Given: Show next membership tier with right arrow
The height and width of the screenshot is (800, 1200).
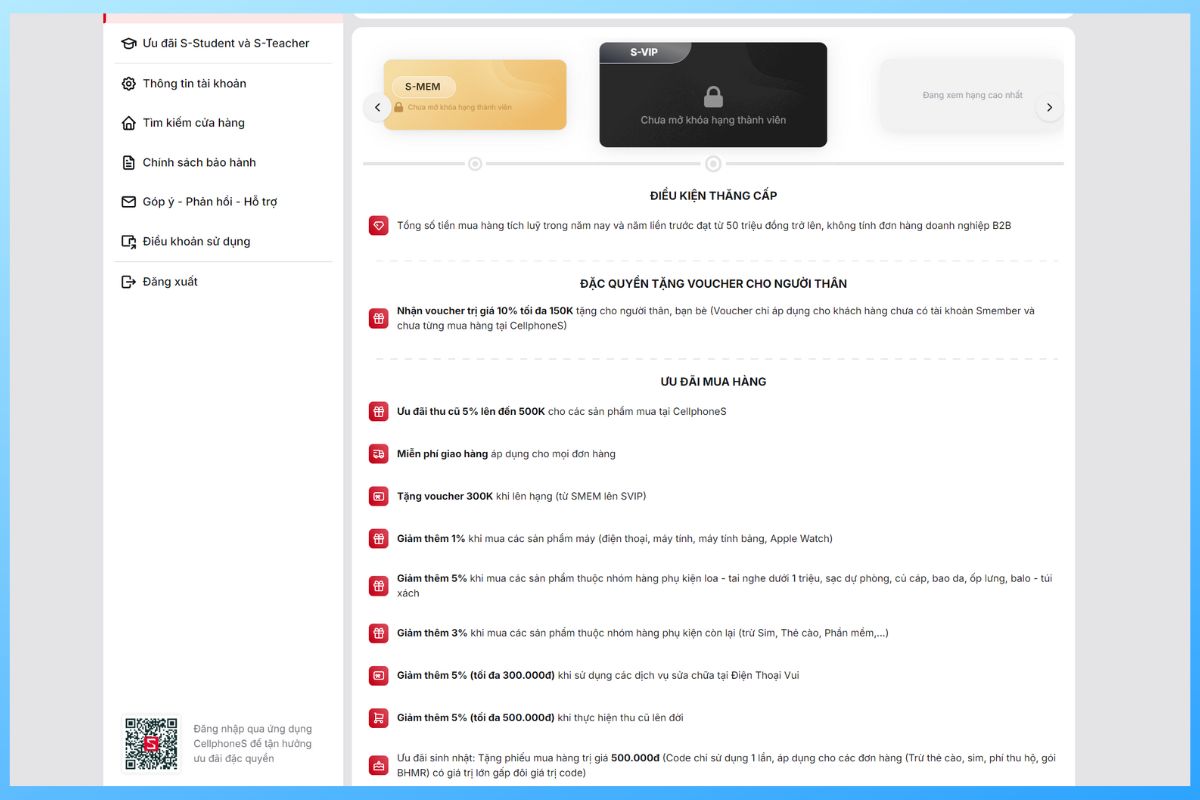Looking at the screenshot, I should (x=1049, y=107).
